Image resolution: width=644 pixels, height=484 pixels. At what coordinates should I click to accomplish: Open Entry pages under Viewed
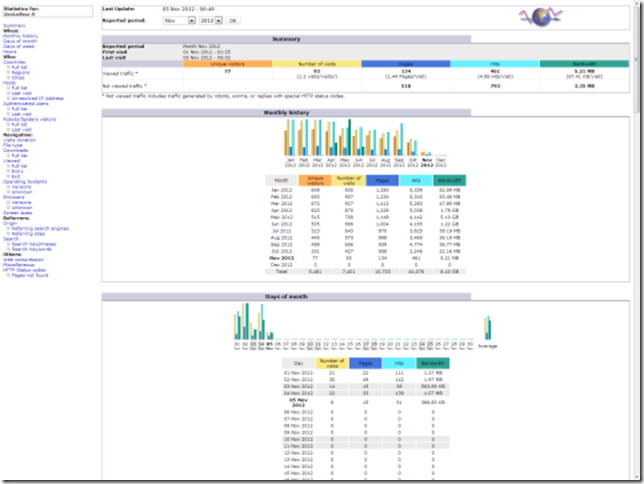[x=17, y=171]
